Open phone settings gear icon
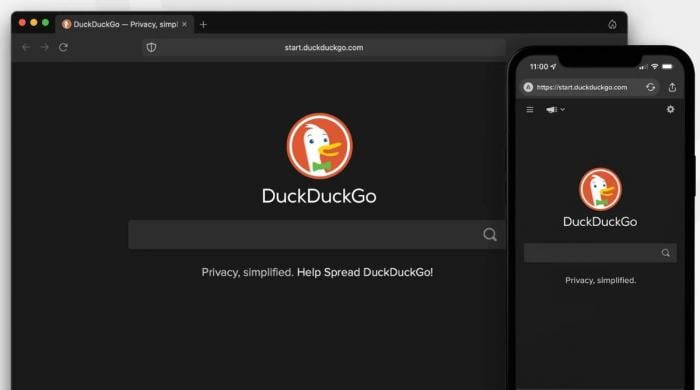 coord(670,109)
